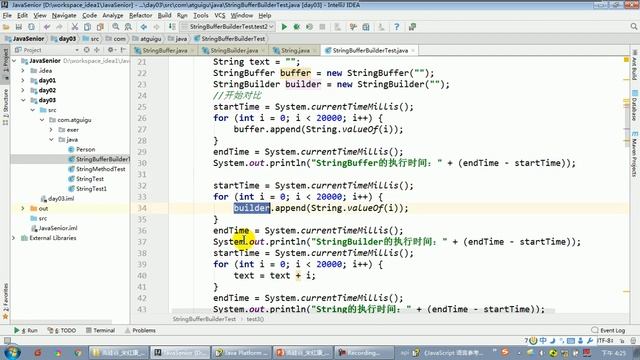
Task: Open the Run tool window button
Action: [x=26, y=330]
